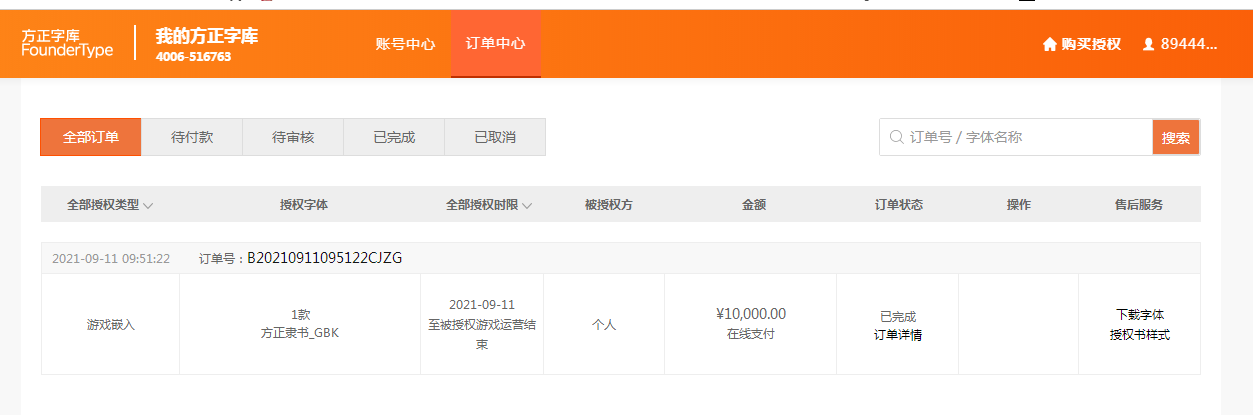The width and height of the screenshot is (1253, 415).
Task: Click the 售后服务 column header
Action: pos(1139,204)
